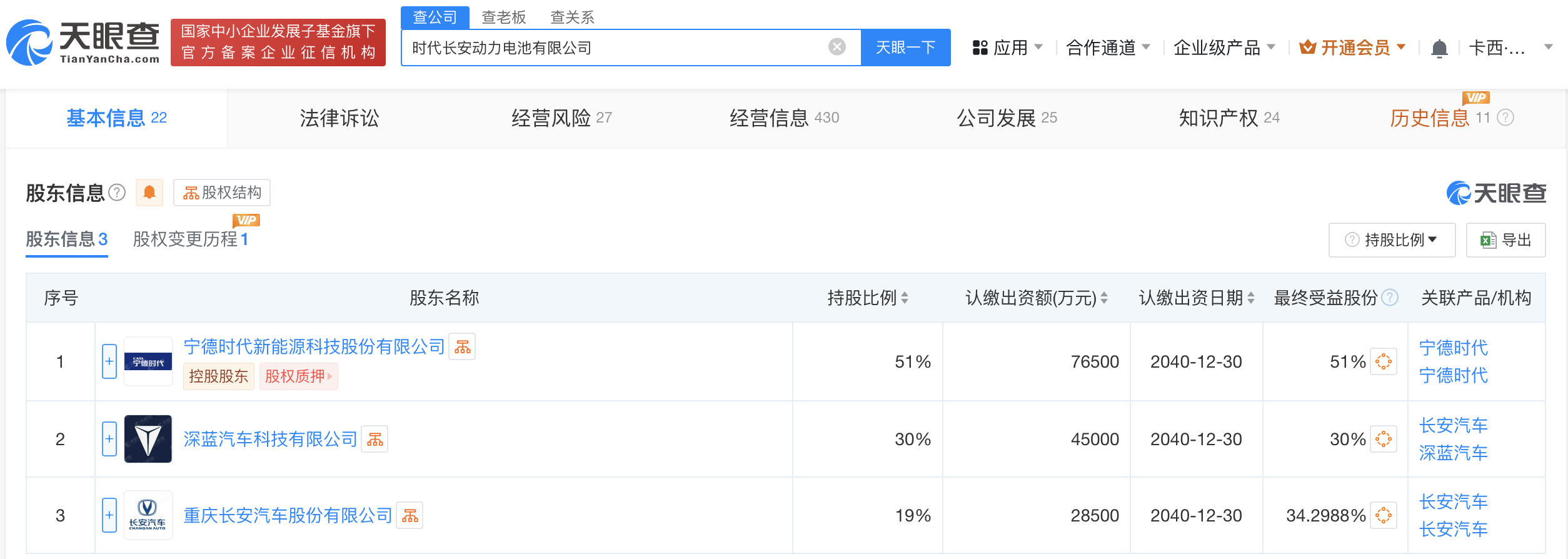Expand row 2 with the plus button
The height and width of the screenshot is (559, 1568).
click(109, 439)
